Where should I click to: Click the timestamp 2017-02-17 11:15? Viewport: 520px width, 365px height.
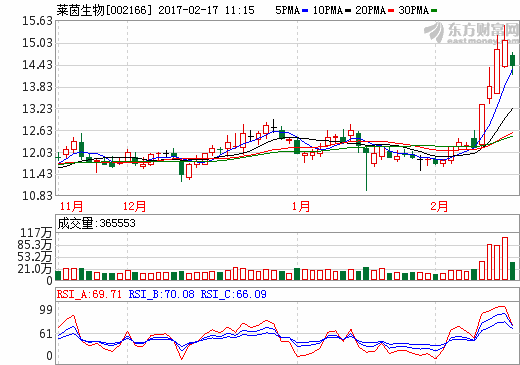(206, 10)
